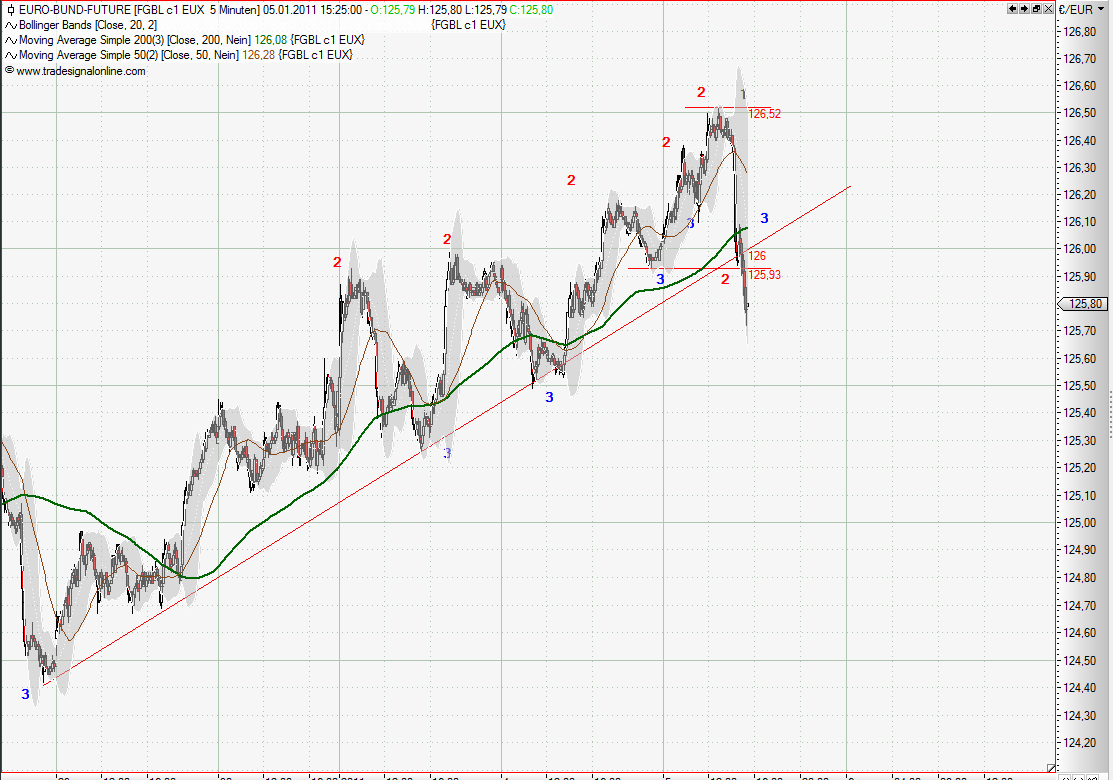This screenshot has width=1113, height=780.
Task: Click a blue 3 annotation on the trendline
Action: point(547,398)
